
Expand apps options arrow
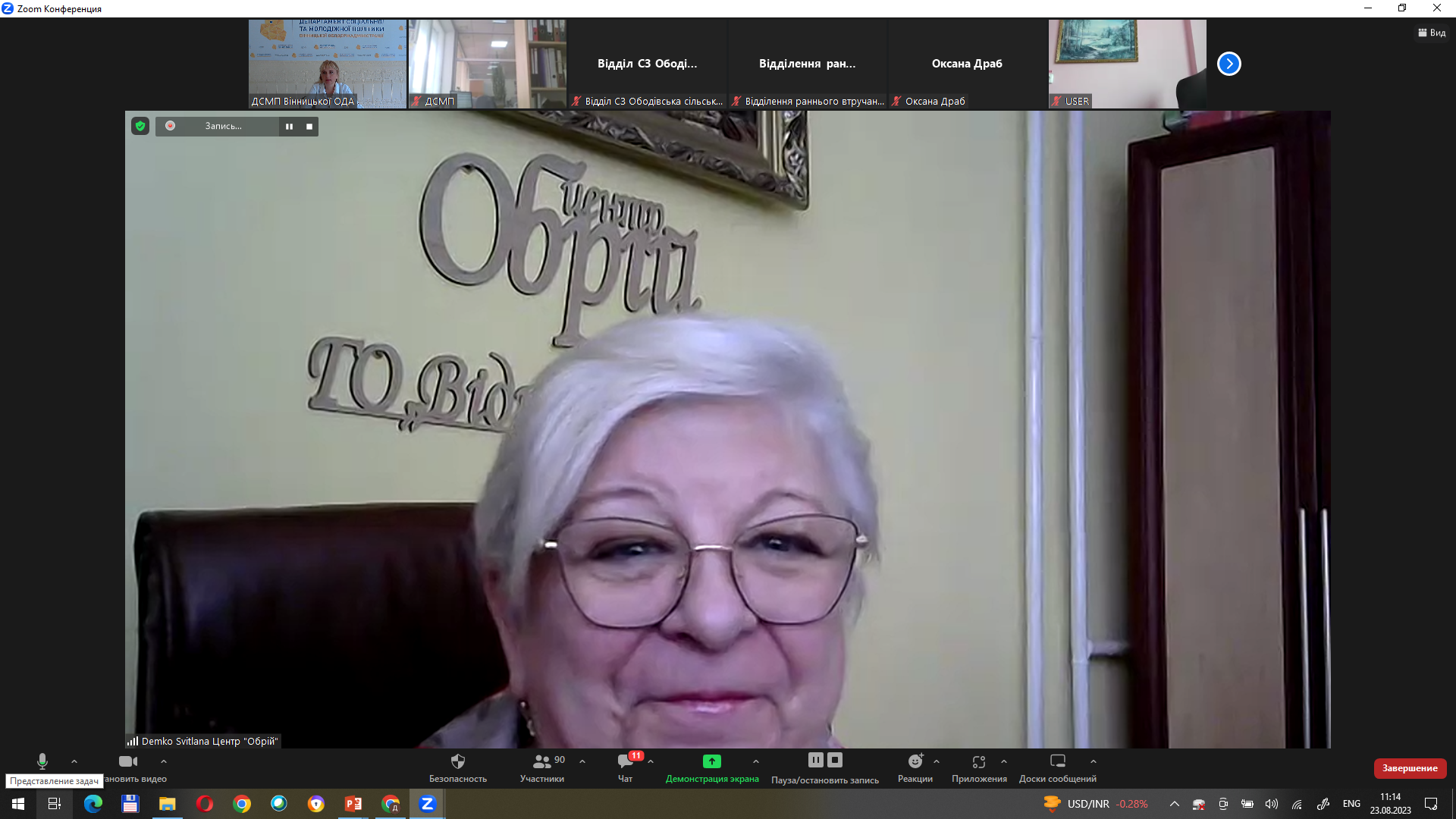pyautogui.click(x=1004, y=761)
